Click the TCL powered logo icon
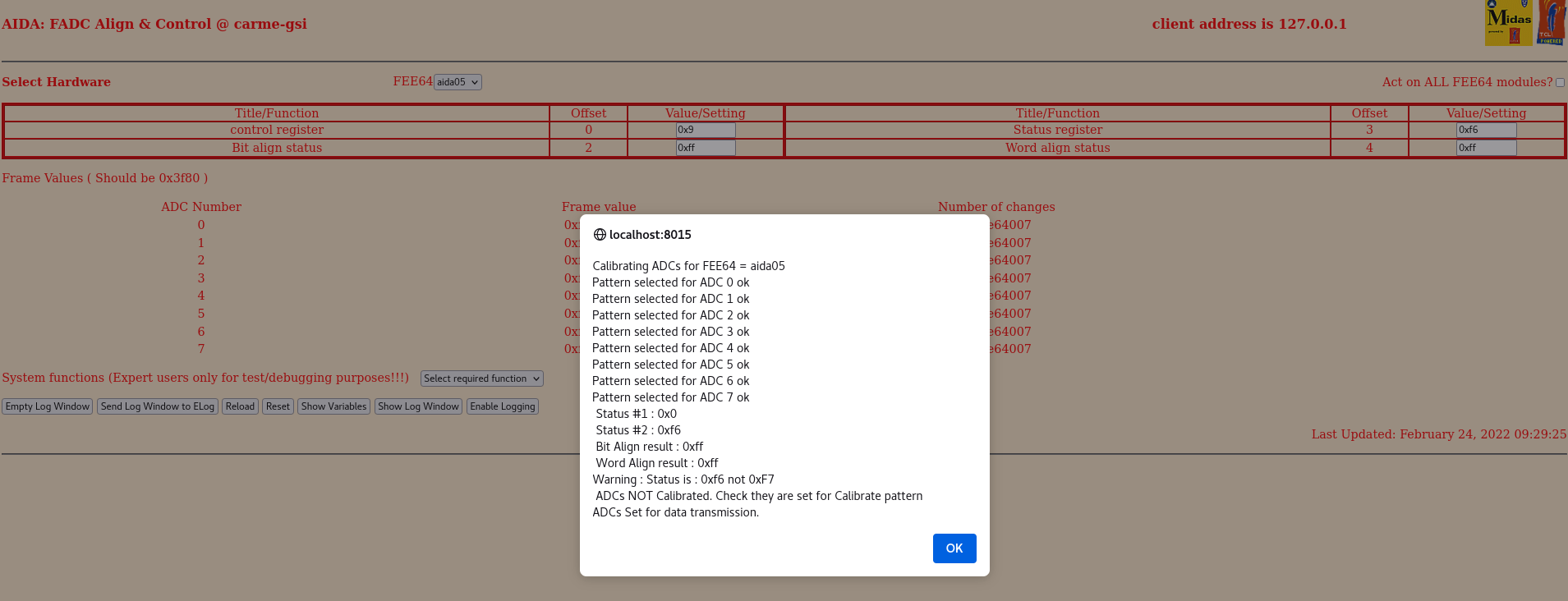Image resolution: width=1568 pixels, height=601 pixels. 1552,22
